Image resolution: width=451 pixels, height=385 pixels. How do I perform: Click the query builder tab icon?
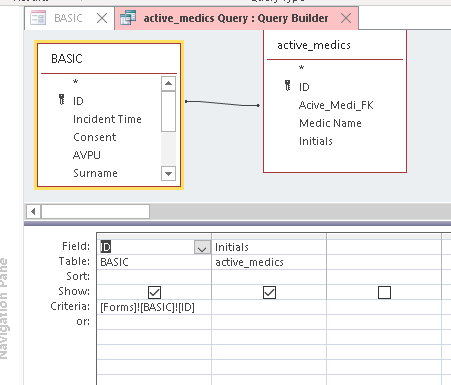coord(128,18)
